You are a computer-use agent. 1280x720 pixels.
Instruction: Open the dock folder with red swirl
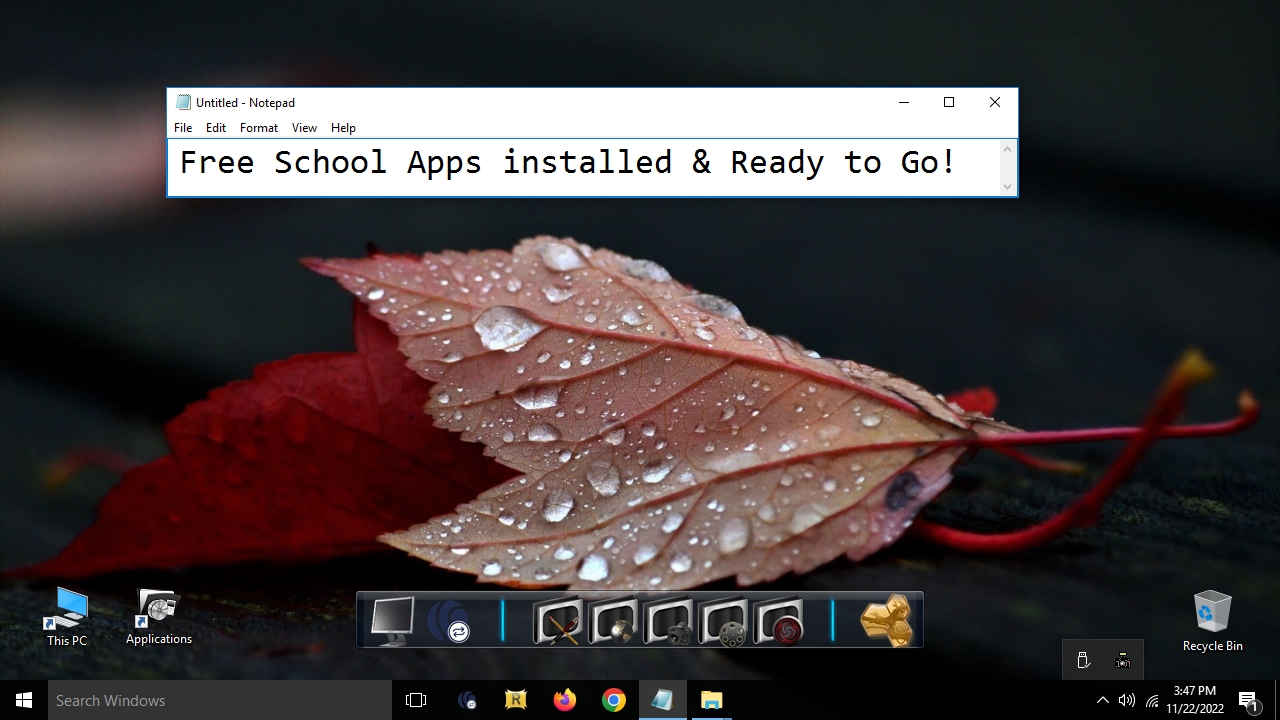tap(779, 622)
